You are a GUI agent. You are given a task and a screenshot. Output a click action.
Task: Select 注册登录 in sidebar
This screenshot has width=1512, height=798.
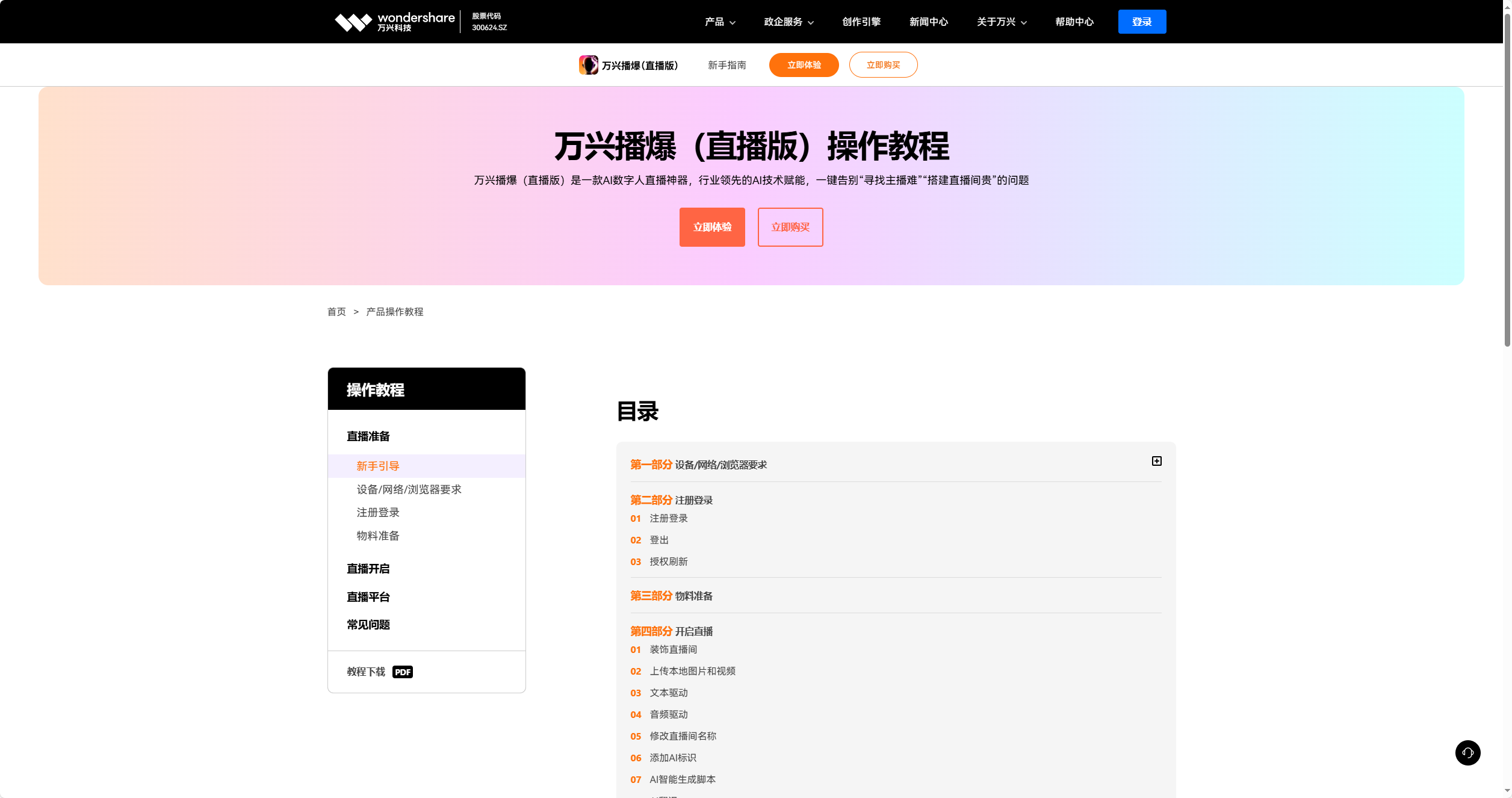pyautogui.click(x=378, y=512)
